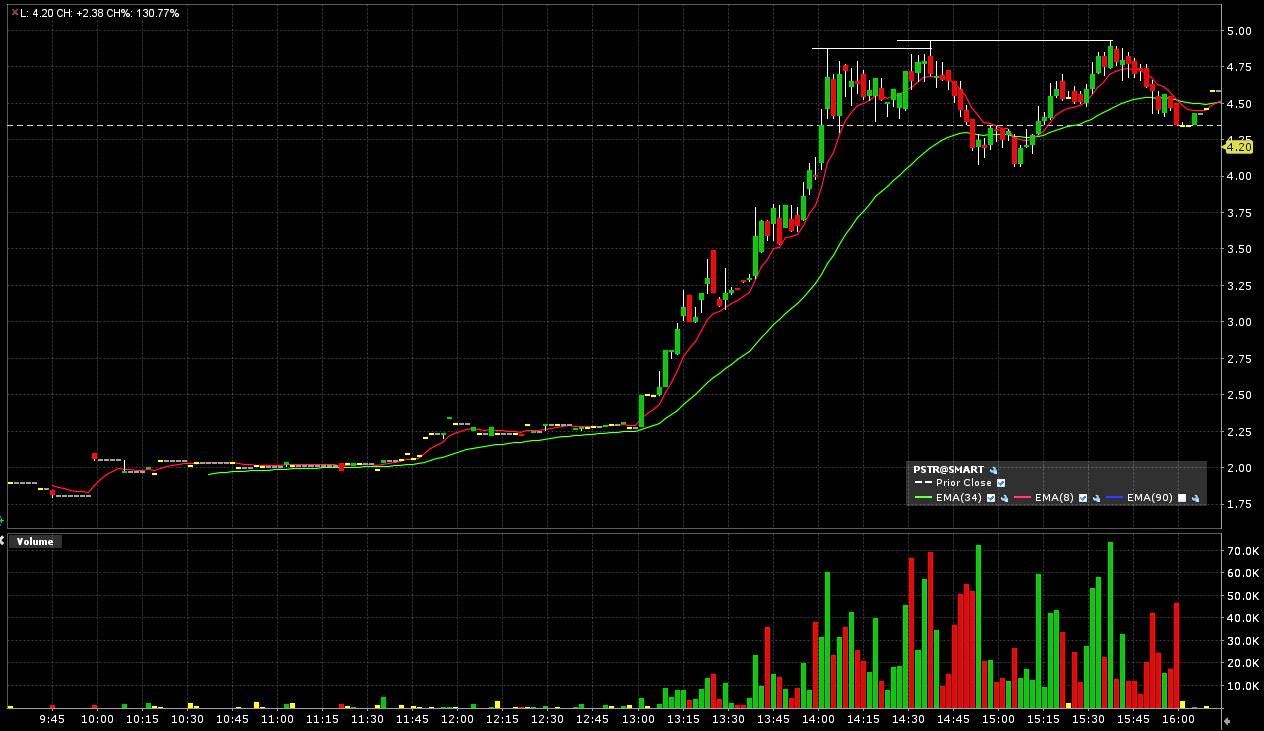The height and width of the screenshot is (731, 1264).
Task: Click the blue EMA(90) line swatch in legend
Action: 1114,497
